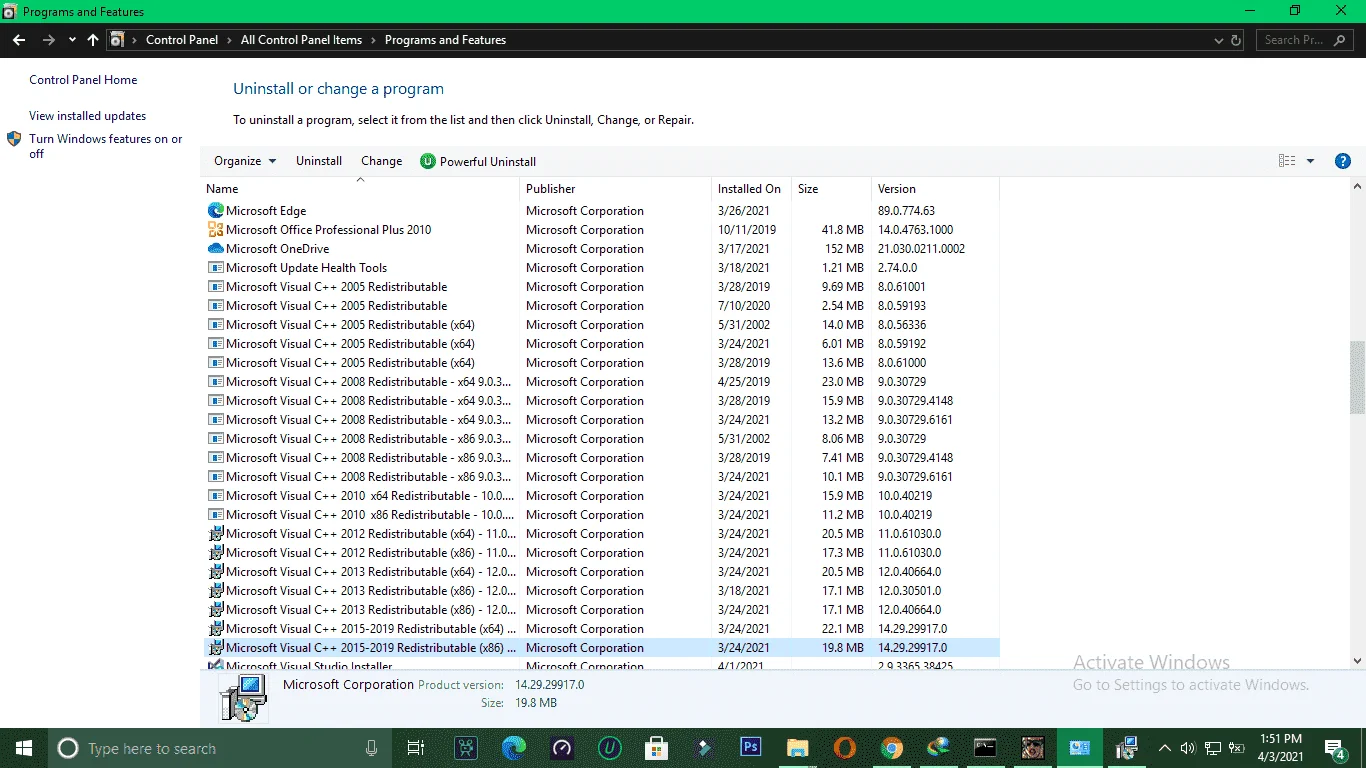The image size is (1366, 768).
Task: Open Command Prompt from the taskbar
Action: (986, 748)
